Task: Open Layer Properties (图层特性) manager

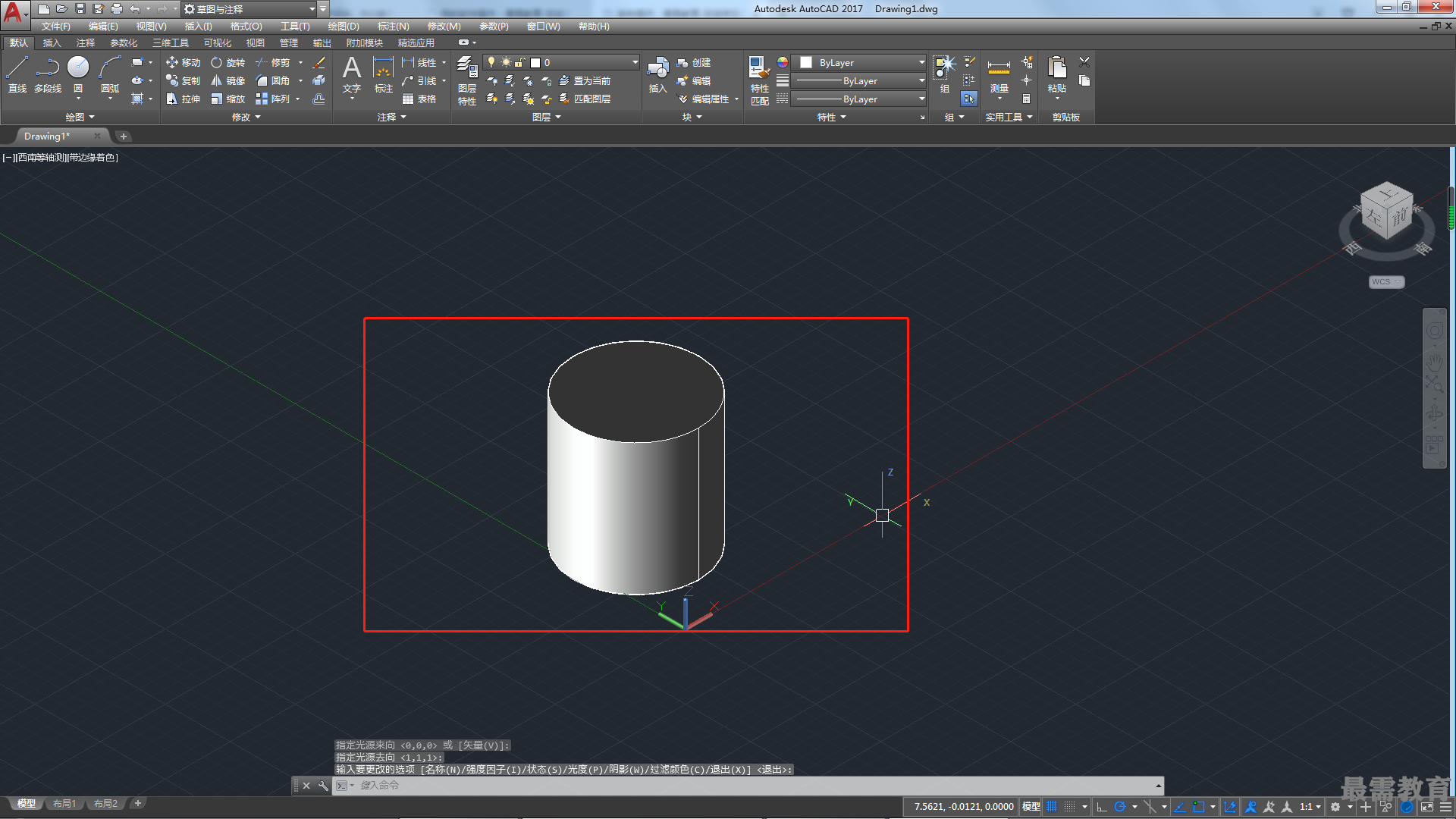Action: tap(467, 80)
